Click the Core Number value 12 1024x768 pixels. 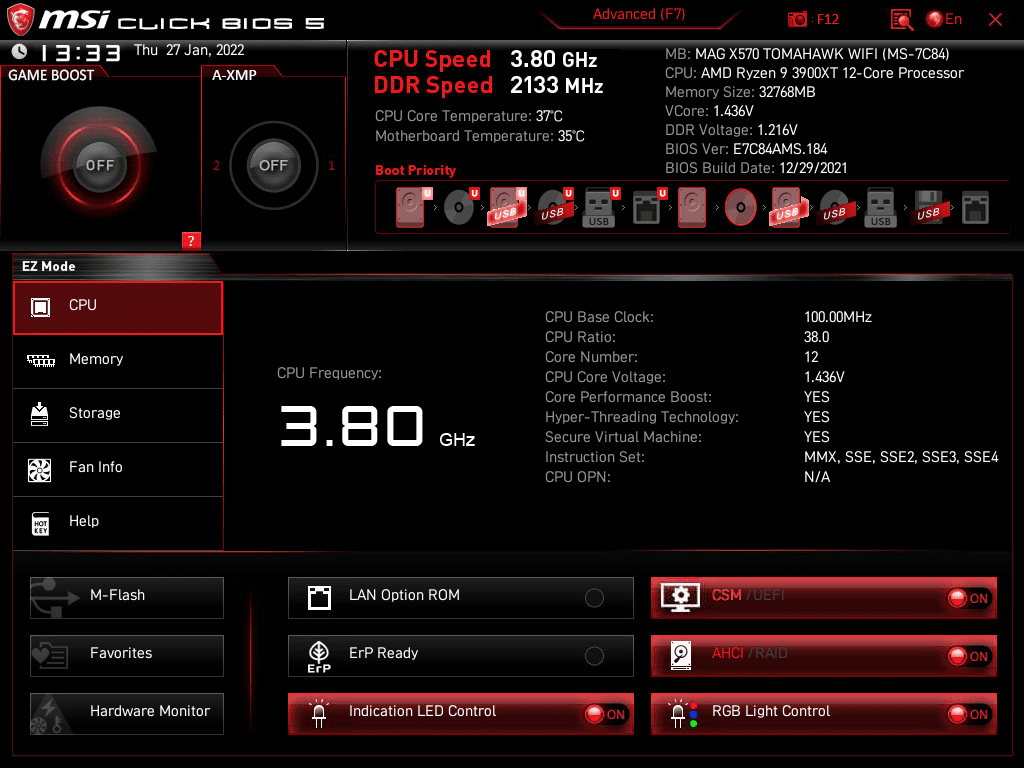tap(811, 357)
